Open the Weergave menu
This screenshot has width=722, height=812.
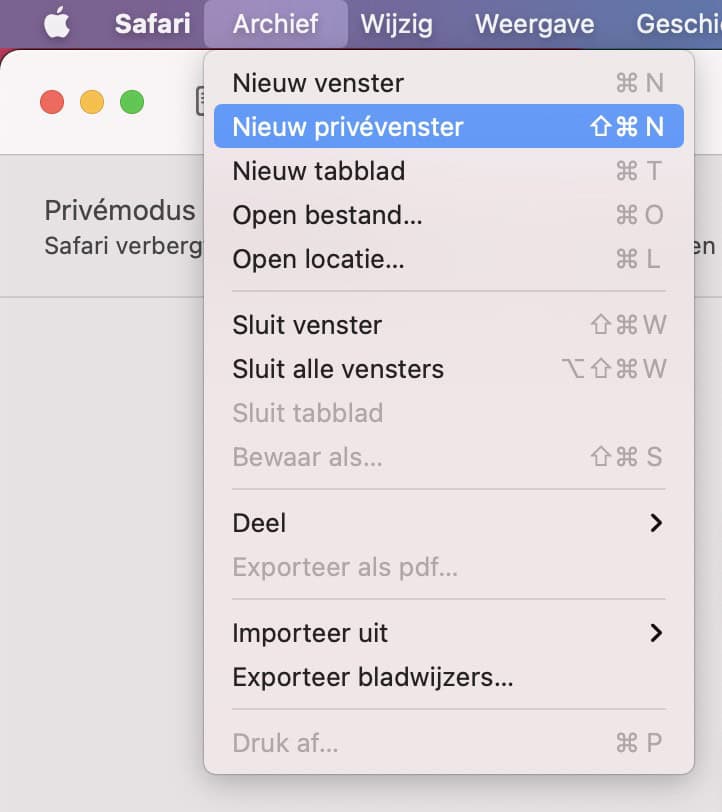(x=534, y=24)
